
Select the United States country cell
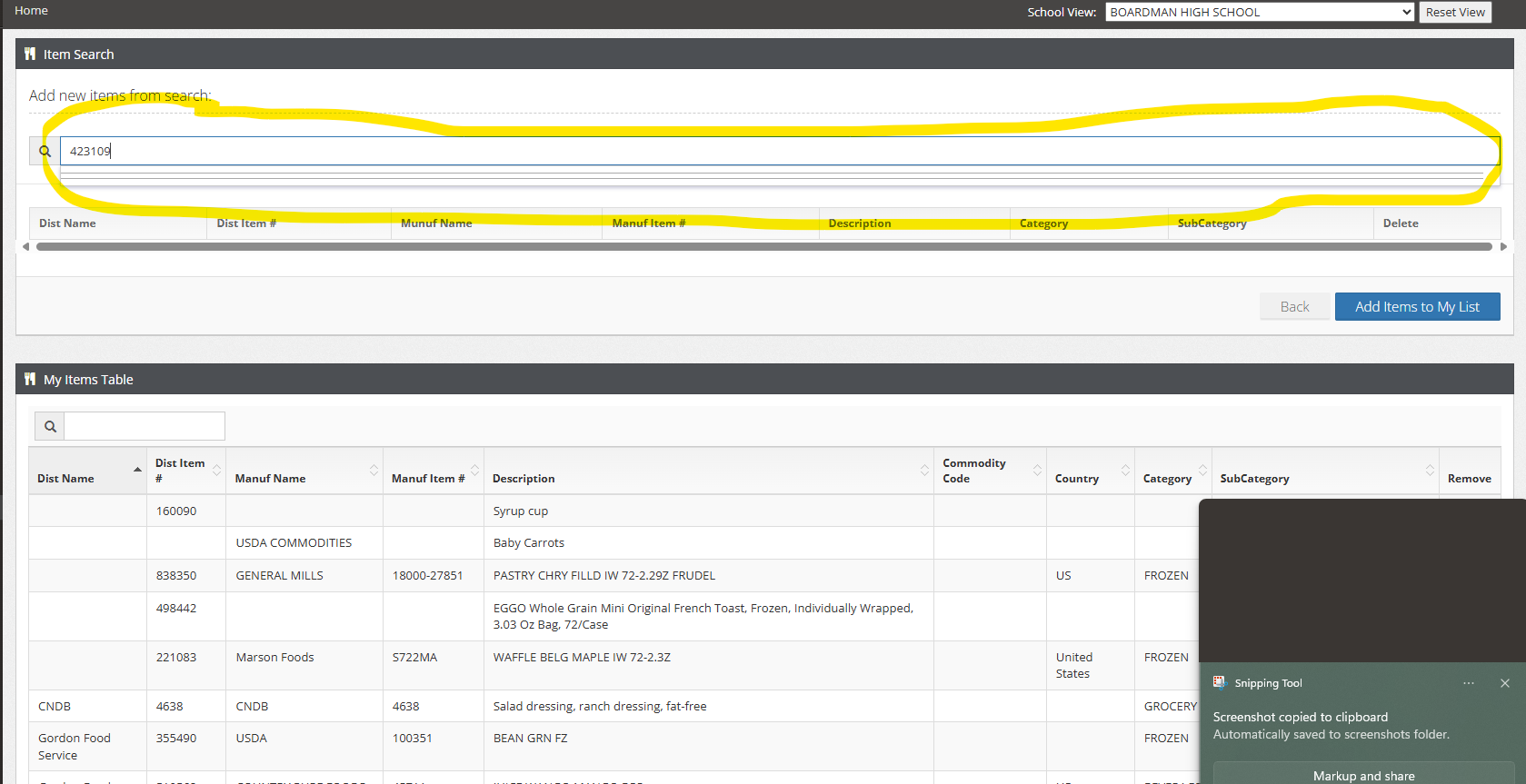1090,665
